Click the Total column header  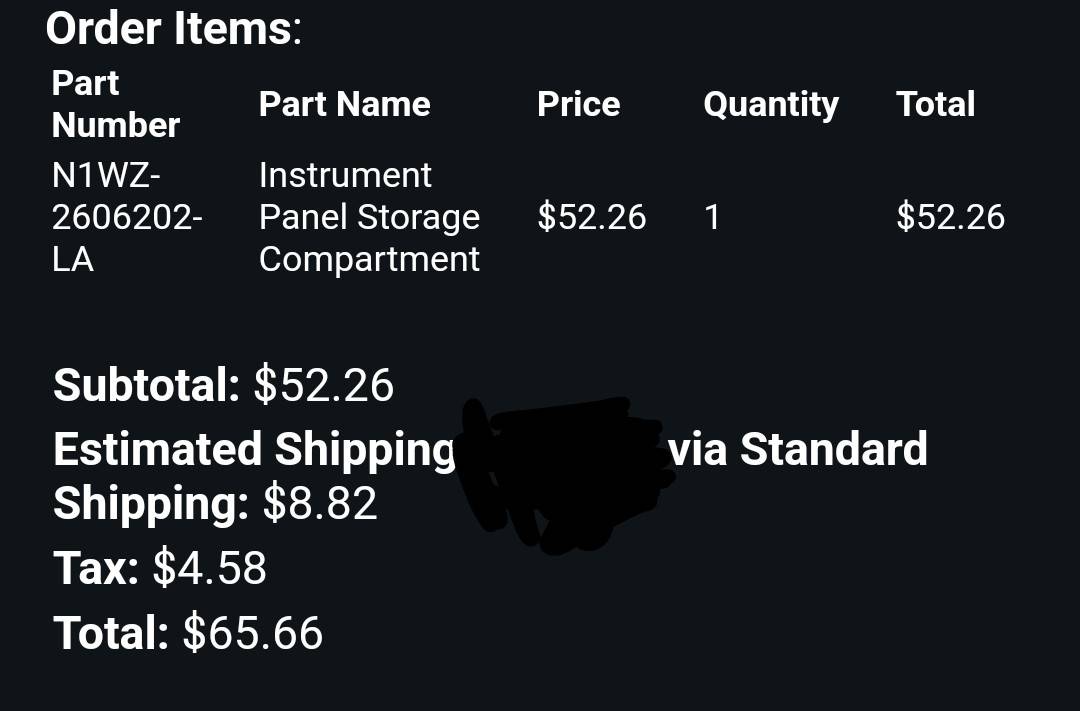point(935,104)
